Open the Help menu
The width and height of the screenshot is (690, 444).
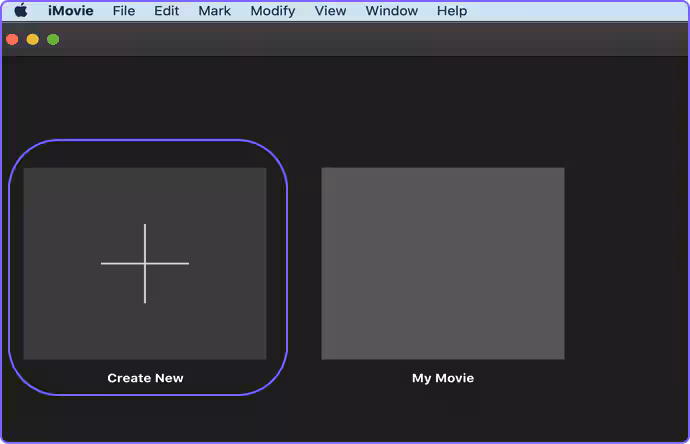pyautogui.click(x=452, y=11)
